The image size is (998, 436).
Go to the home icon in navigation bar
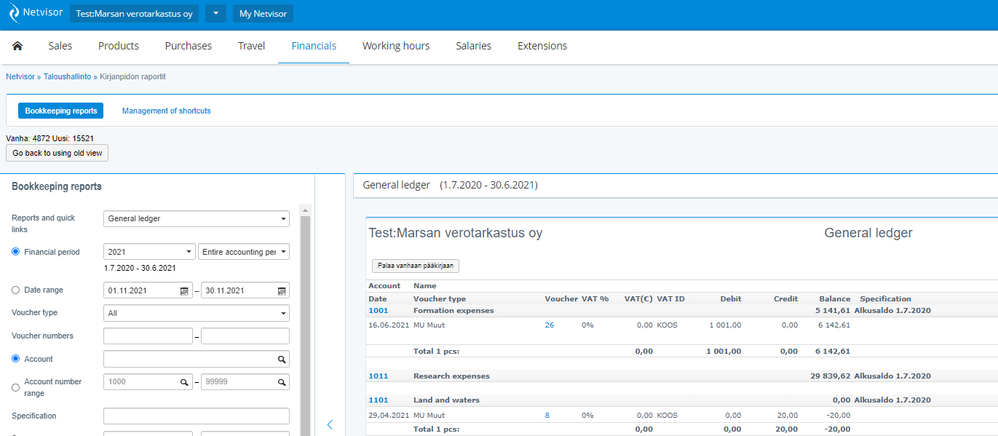17,46
